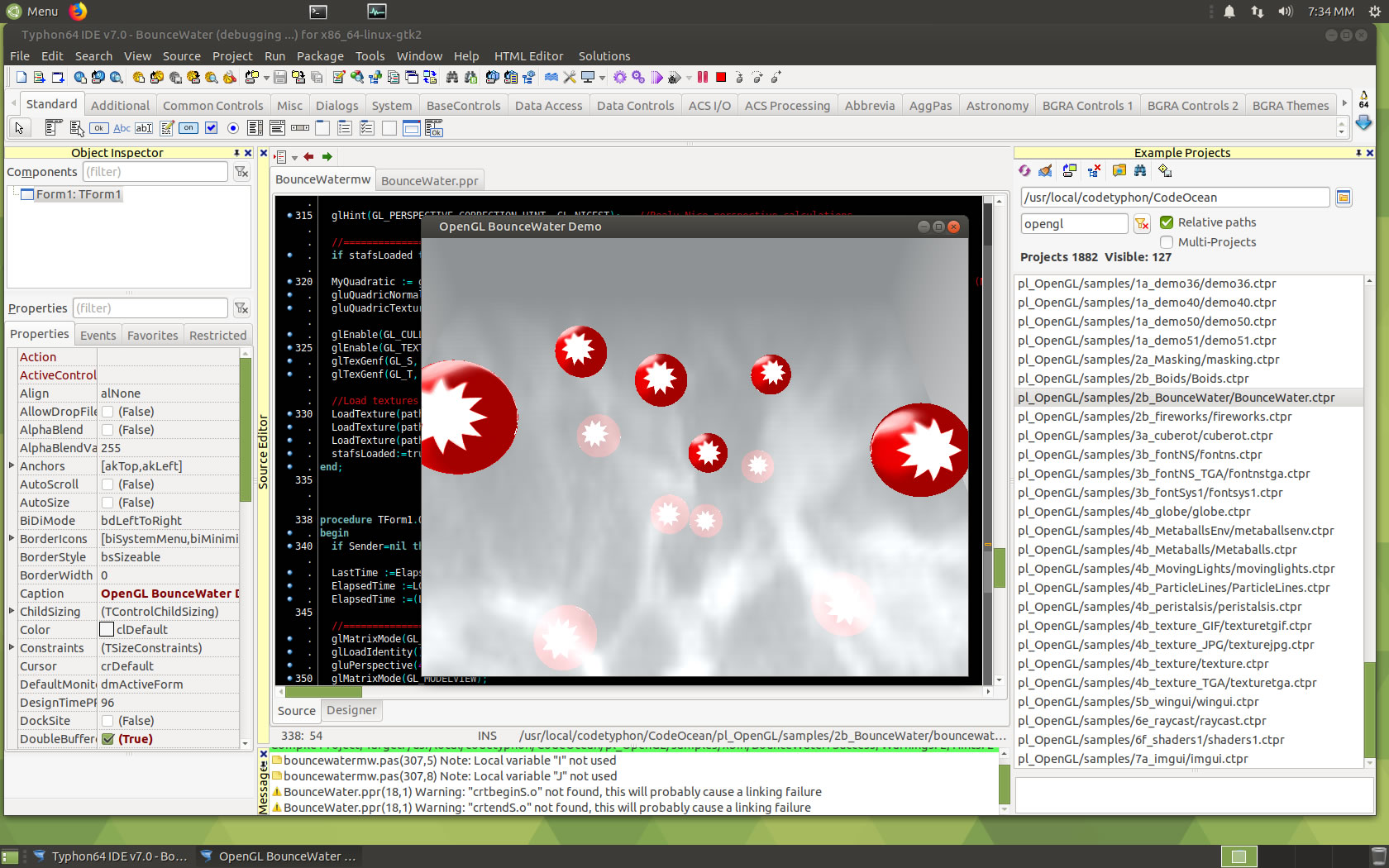
Task: Select the clDefault Color property swatch
Action: pos(107,630)
